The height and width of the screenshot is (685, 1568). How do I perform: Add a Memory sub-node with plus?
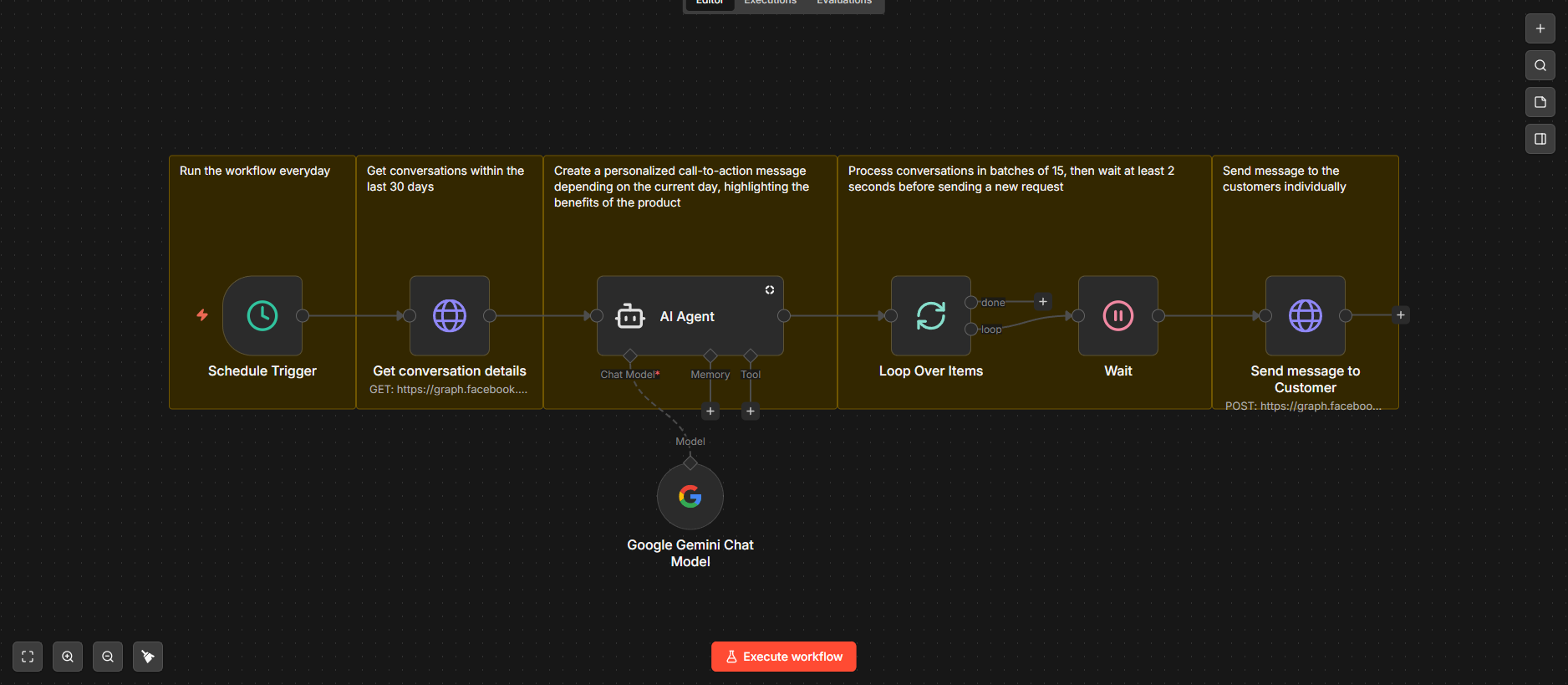coord(710,411)
